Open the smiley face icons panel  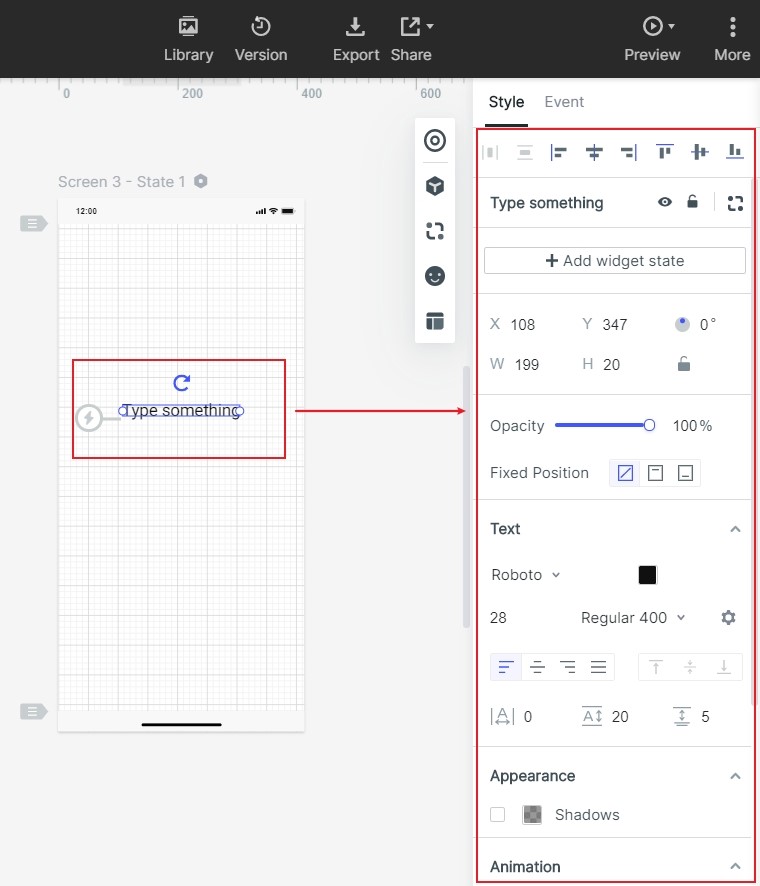click(435, 276)
